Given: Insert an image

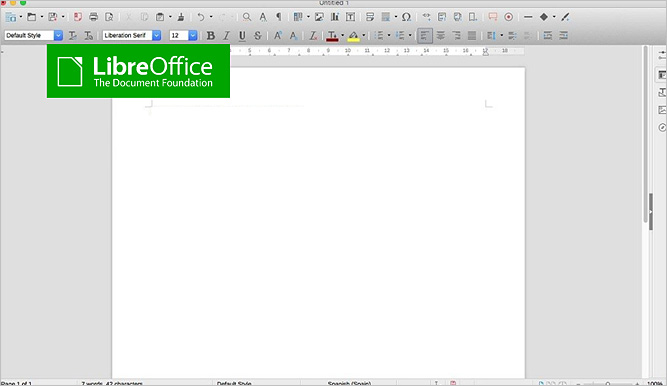Looking at the screenshot, I should (319, 17).
